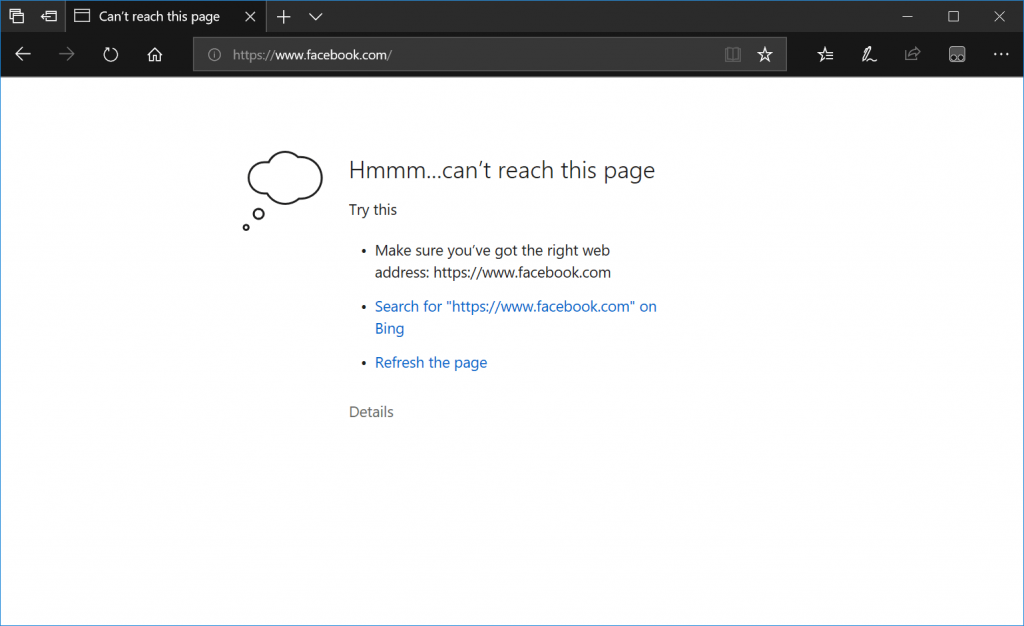Image resolution: width=1024 pixels, height=626 pixels.
Task: Open Settings and more menu
Action: coord(1000,54)
